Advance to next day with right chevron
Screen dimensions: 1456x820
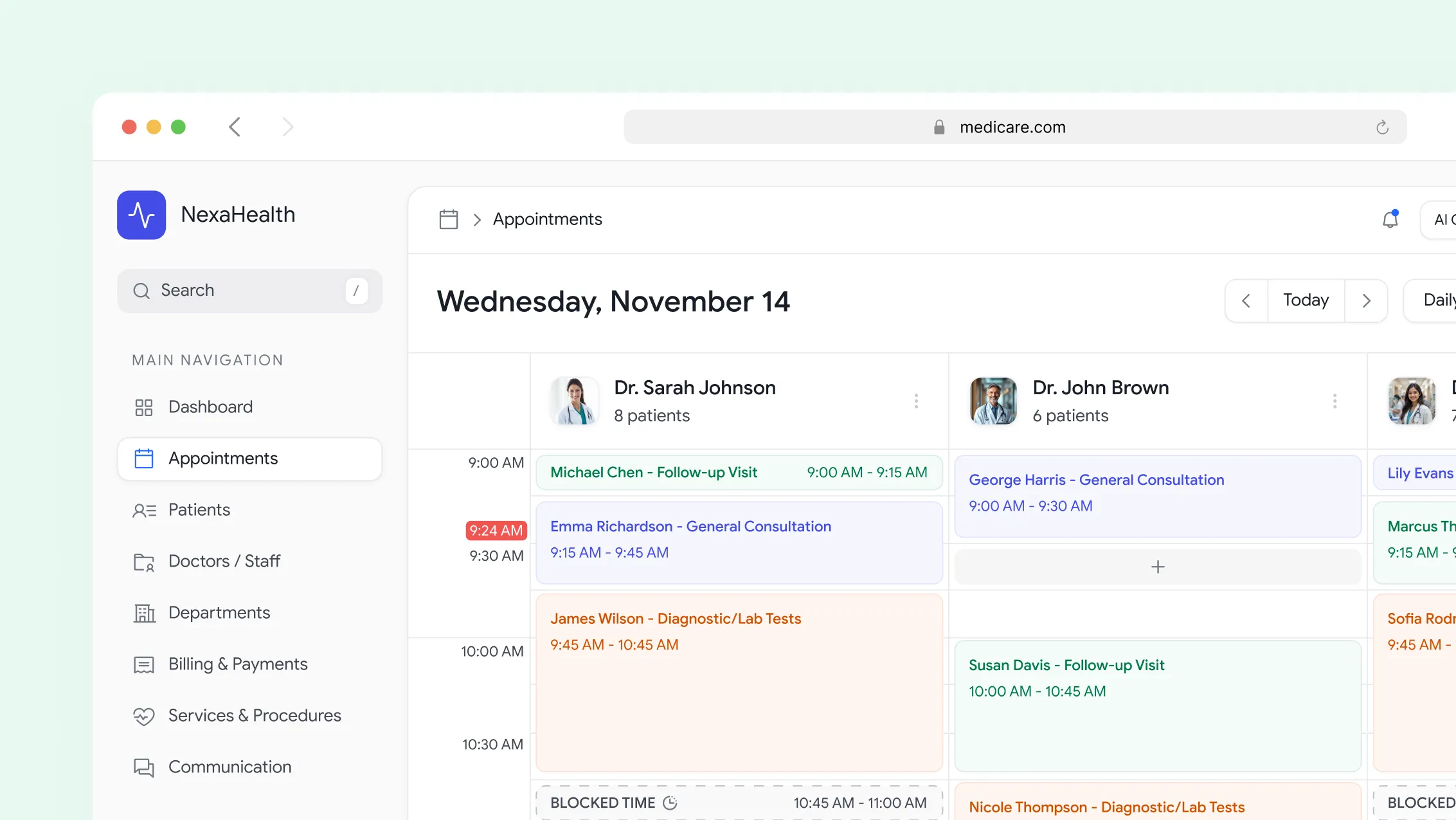(1366, 300)
